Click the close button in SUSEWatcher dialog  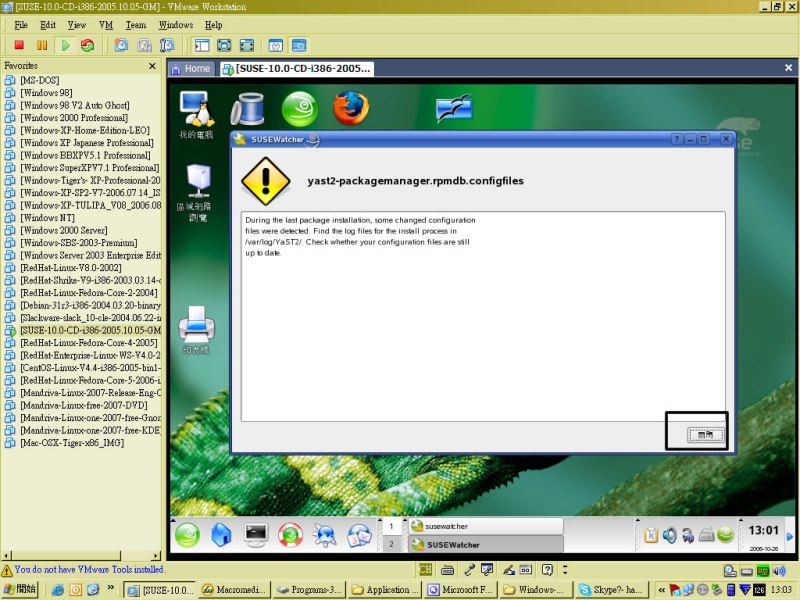point(706,435)
